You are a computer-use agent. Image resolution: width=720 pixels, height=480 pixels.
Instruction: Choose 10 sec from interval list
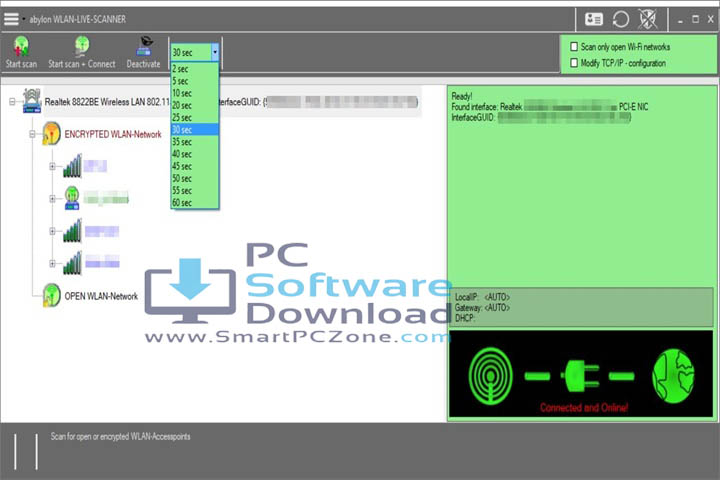click(195, 93)
